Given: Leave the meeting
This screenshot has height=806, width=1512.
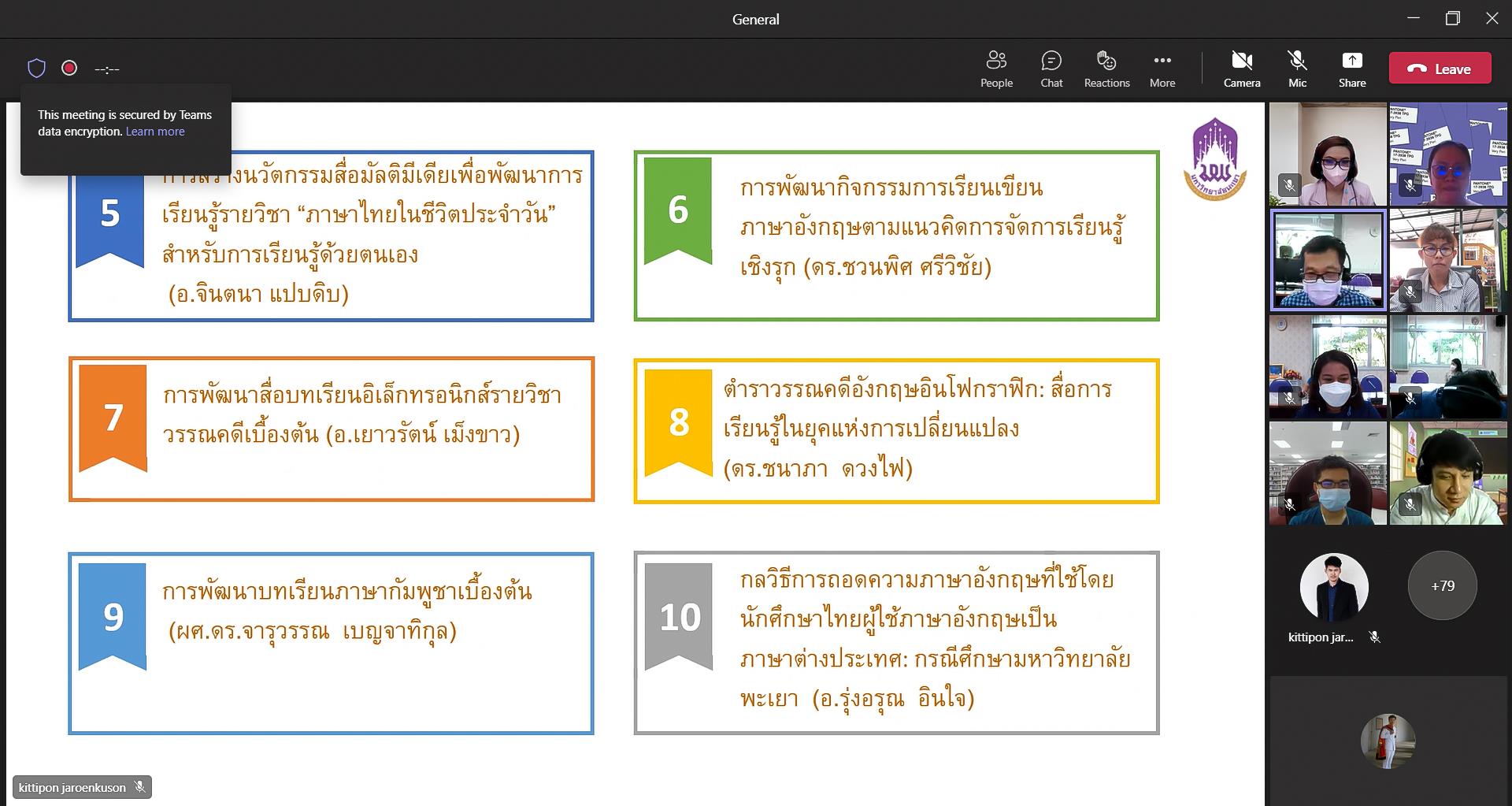Looking at the screenshot, I should [1440, 69].
